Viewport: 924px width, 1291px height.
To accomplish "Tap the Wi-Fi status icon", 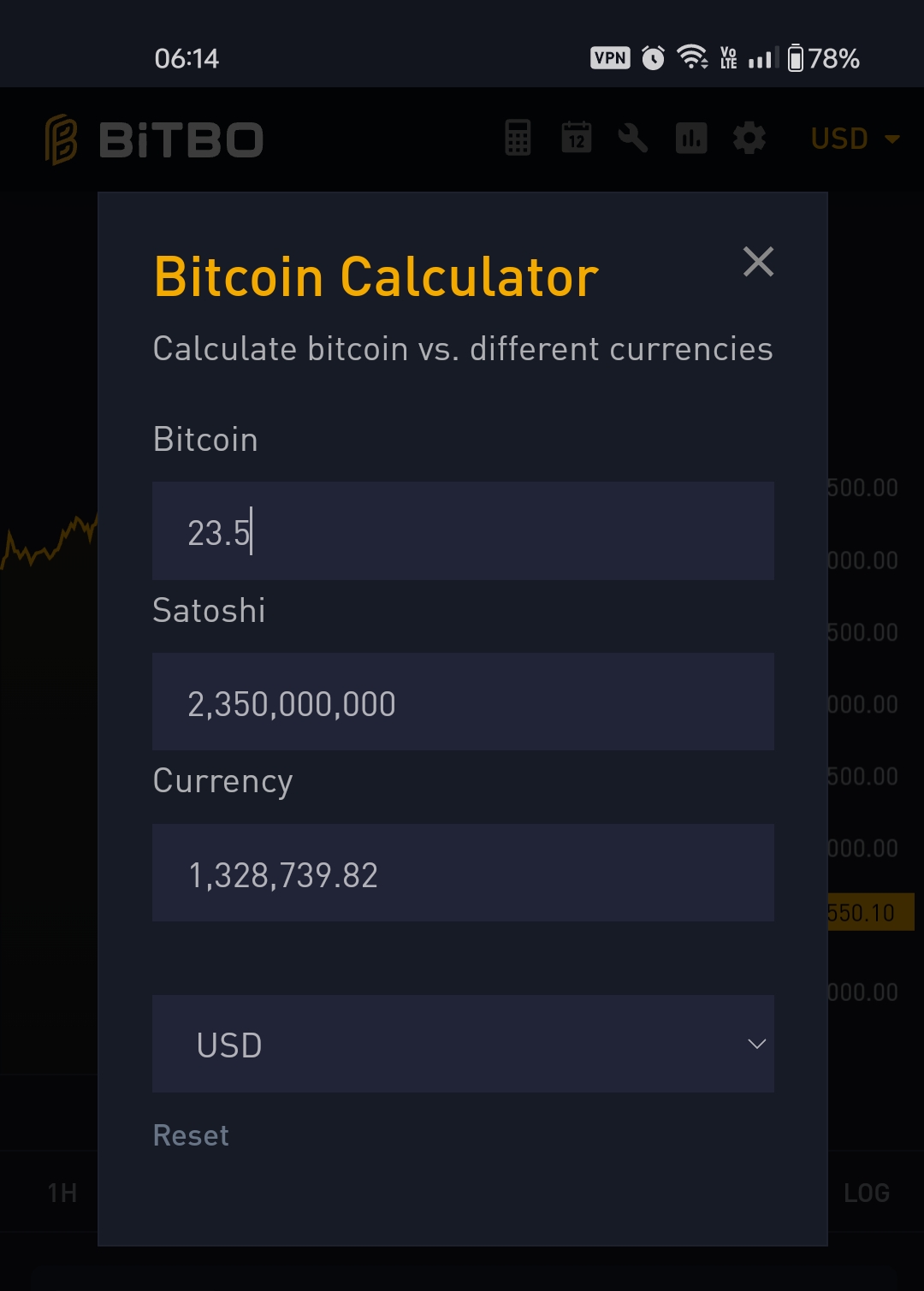I will [x=691, y=57].
